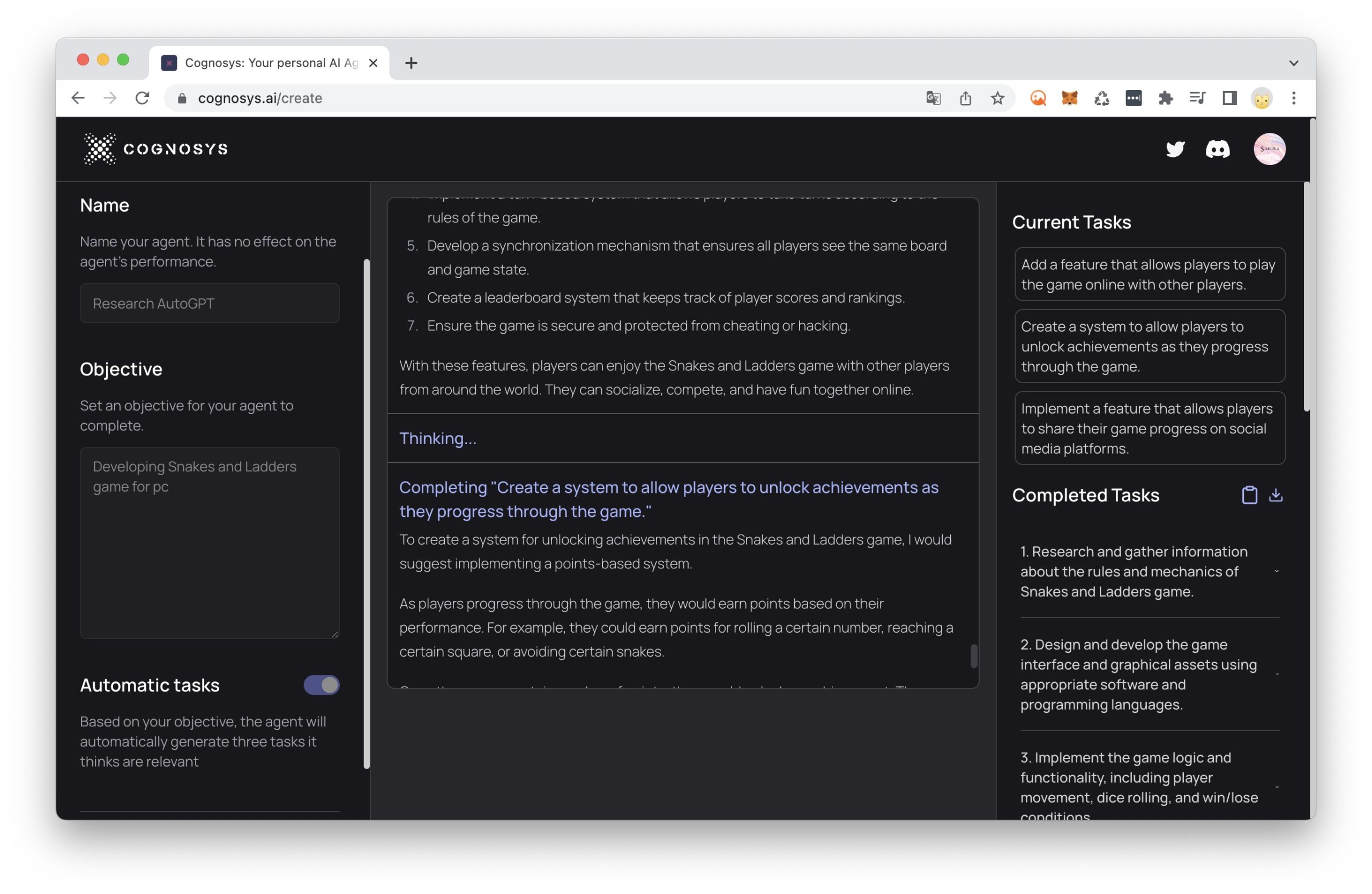Open a new browser tab

[411, 63]
